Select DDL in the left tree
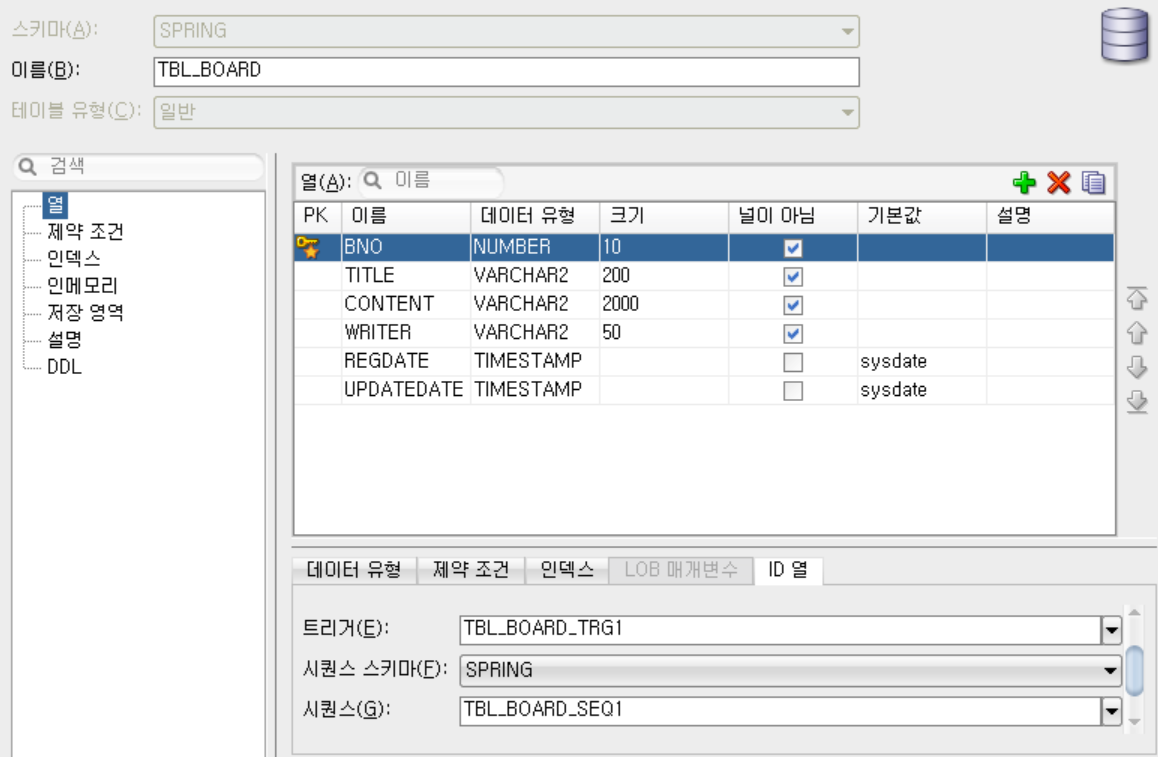The height and width of the screenshot is (757, 1158). 64,366
